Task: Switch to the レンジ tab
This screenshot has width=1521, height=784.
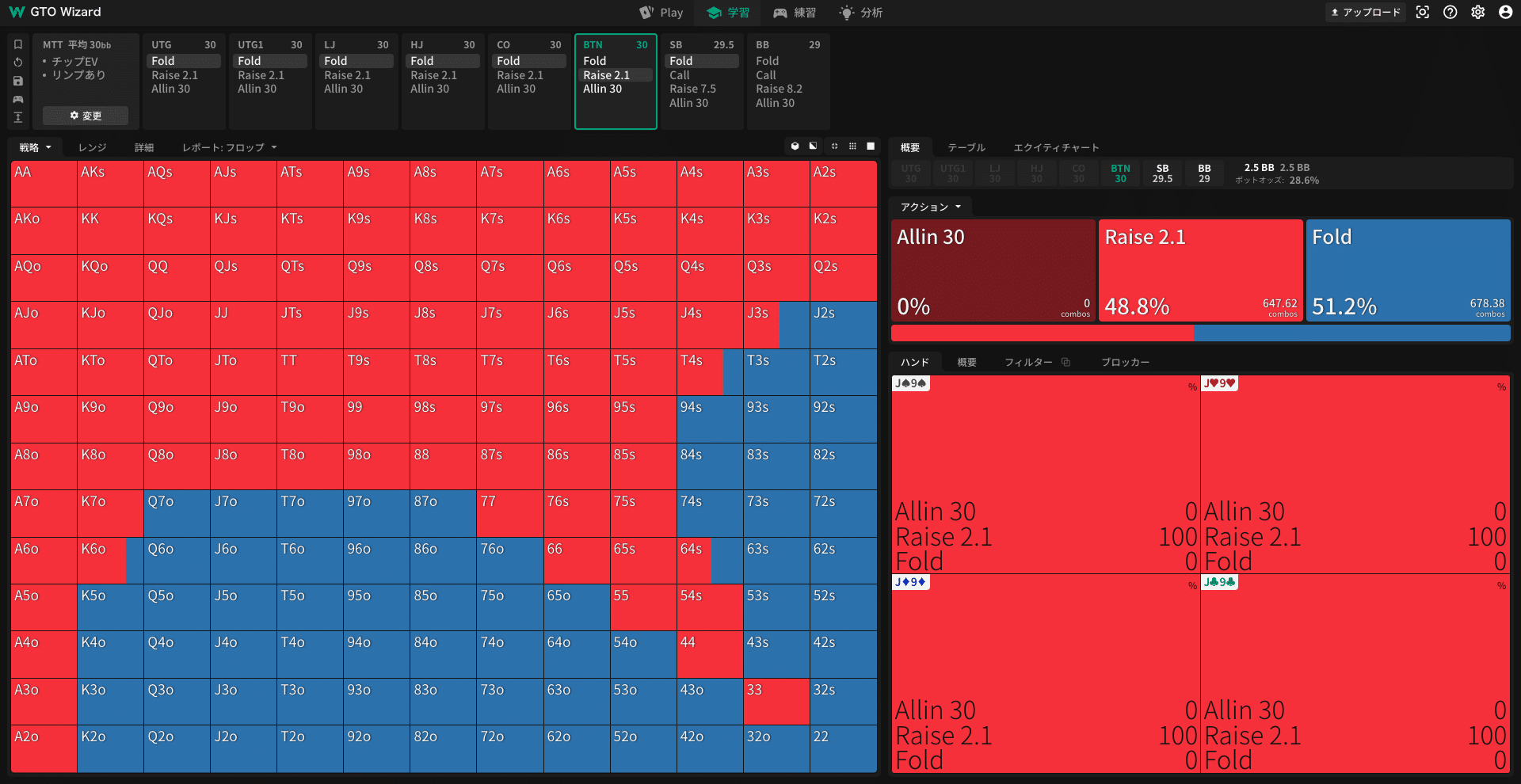Action: pyautogui.click(x=93, y=147)
